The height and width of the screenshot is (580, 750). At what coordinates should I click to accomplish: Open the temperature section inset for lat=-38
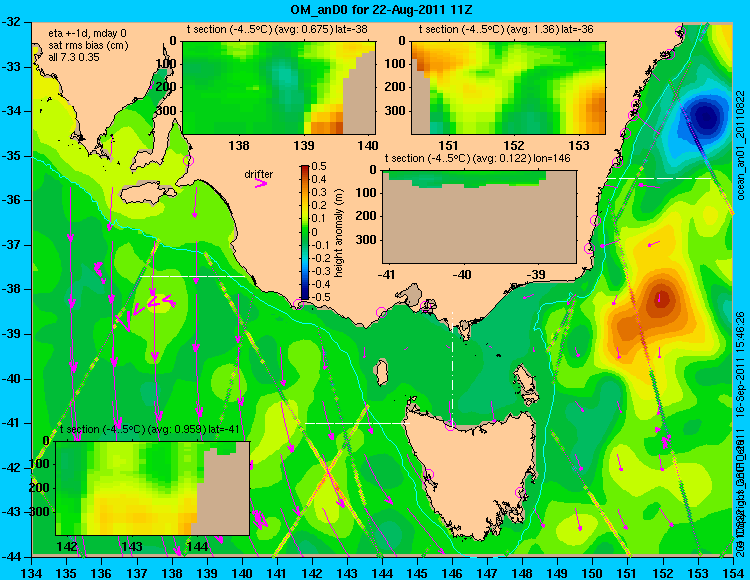click(279, 88)
